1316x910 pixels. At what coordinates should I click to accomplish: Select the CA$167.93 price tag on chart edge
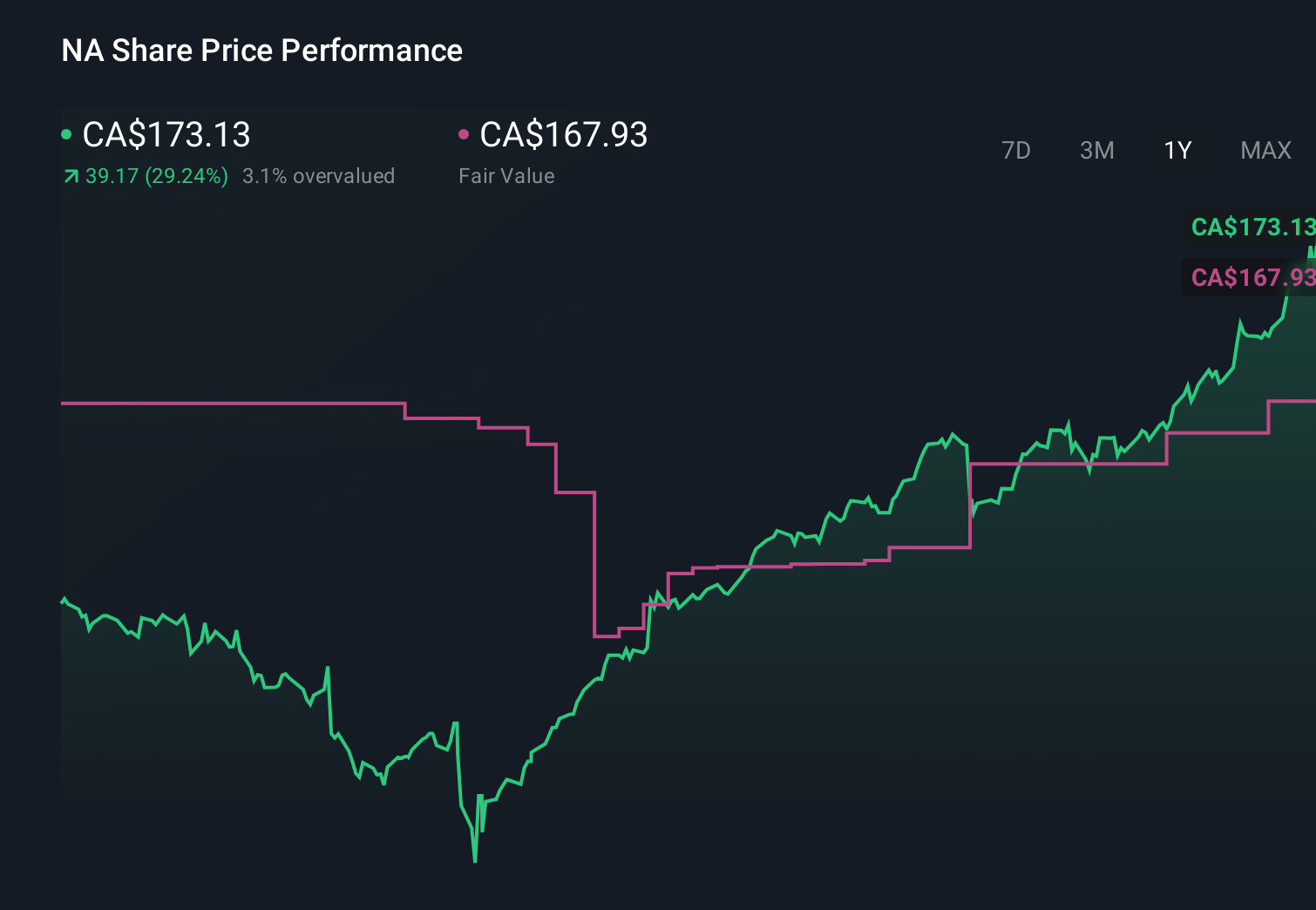1253,277
